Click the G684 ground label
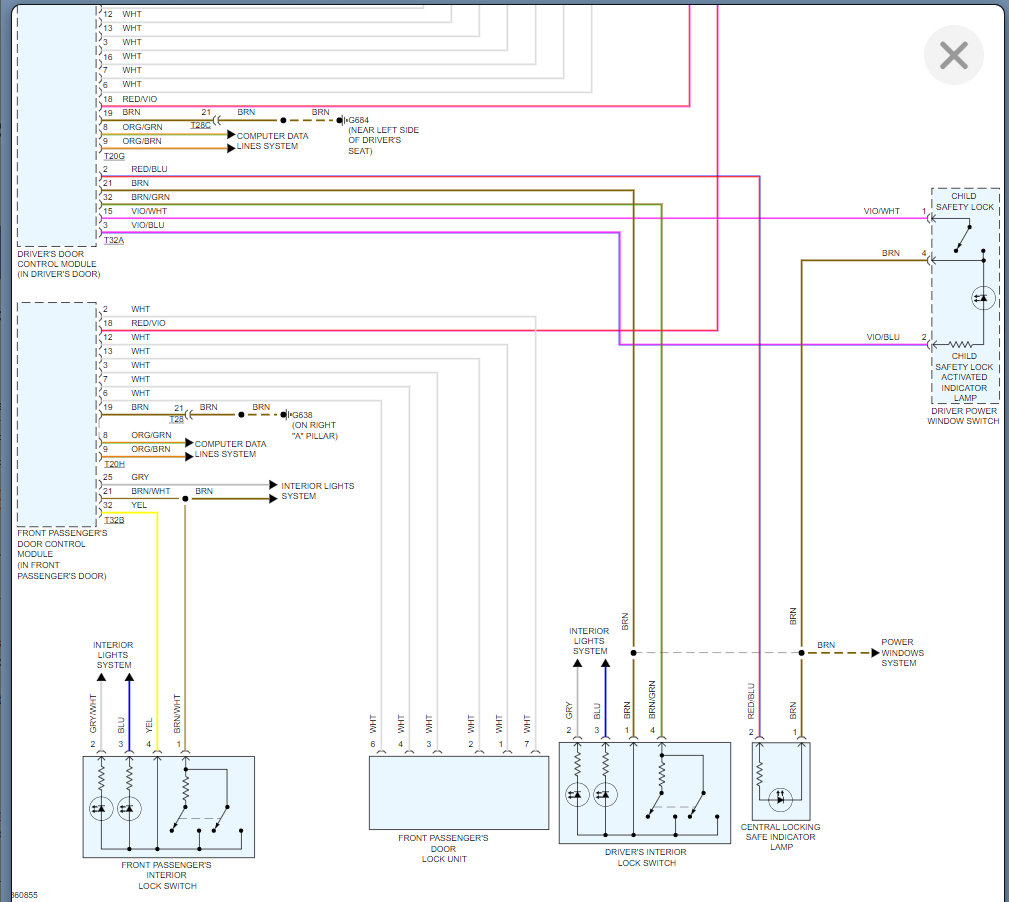The height and width of the screenshot is (902, 1009). 358,120
